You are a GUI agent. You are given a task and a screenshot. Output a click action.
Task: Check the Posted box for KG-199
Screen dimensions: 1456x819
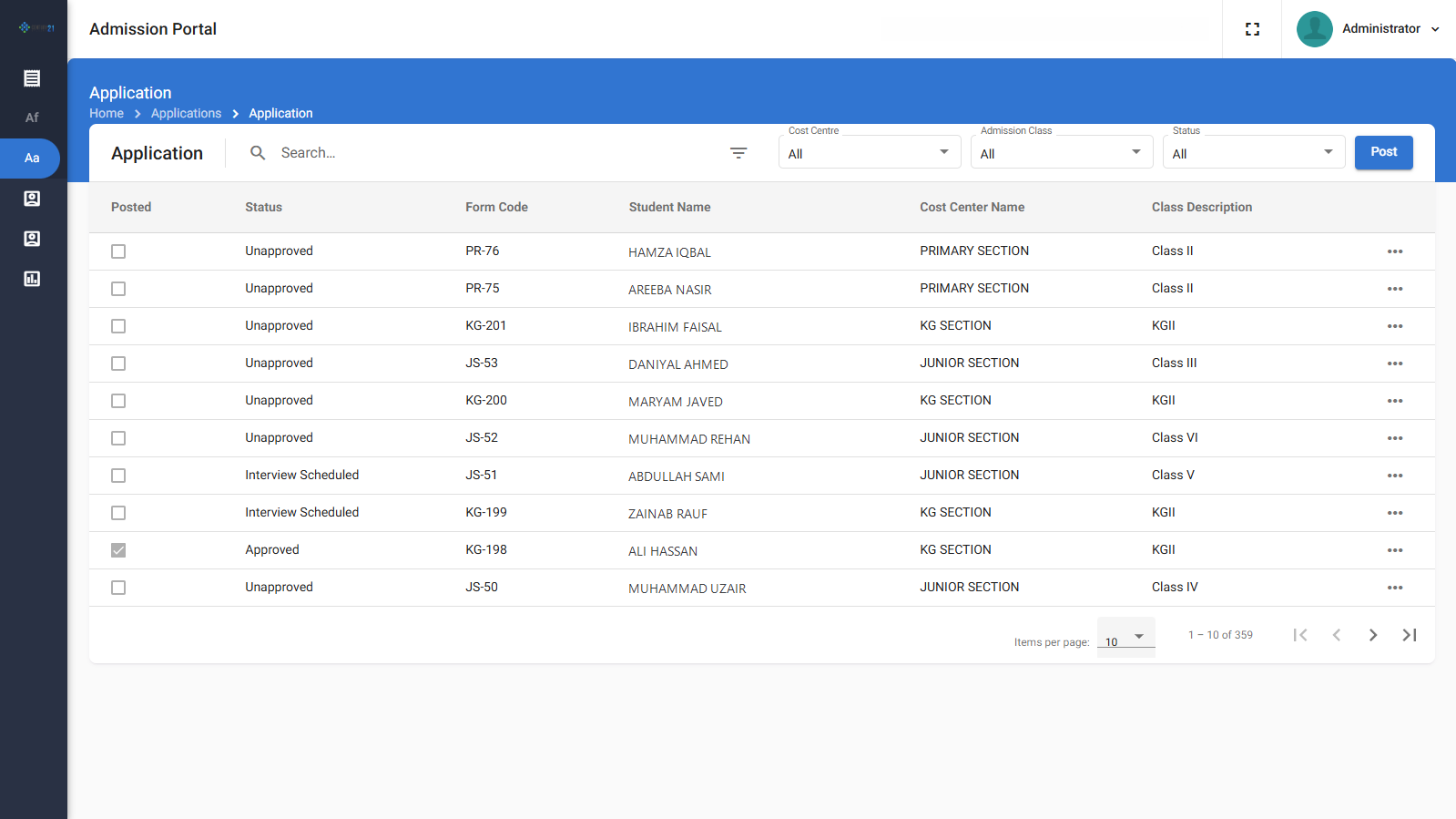coord(118,513)
